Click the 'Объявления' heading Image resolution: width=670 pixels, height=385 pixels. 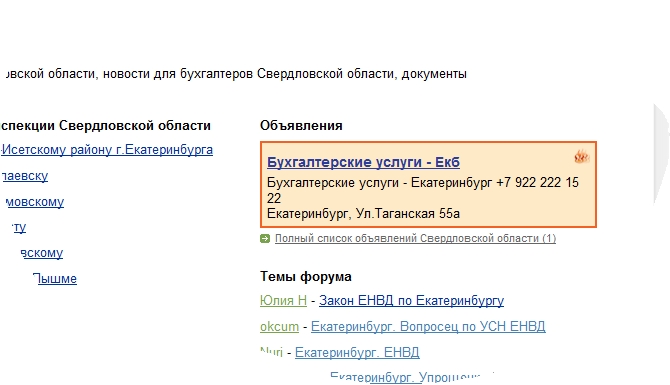[x=301, y=126]
